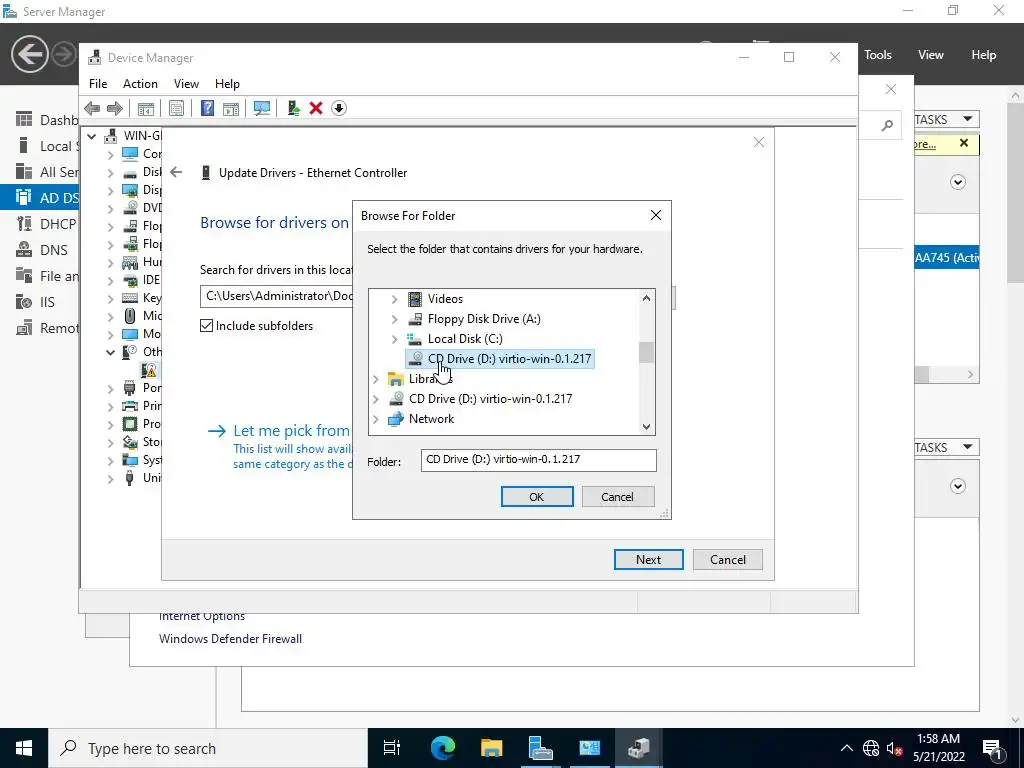1024x768 pixels.
Task: Click Cancel in Browse For Folder dialog
Action: pos(617,496)
